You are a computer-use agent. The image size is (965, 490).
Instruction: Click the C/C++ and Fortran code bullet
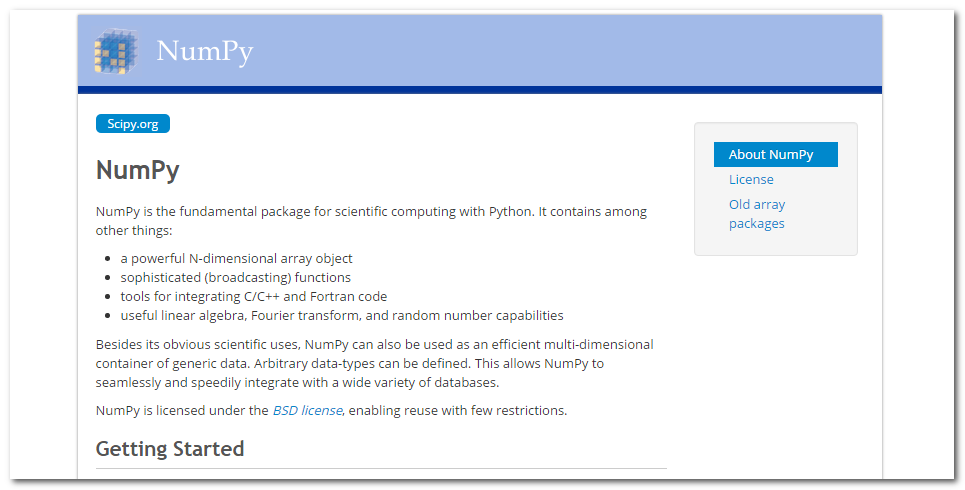coord(254,297)
